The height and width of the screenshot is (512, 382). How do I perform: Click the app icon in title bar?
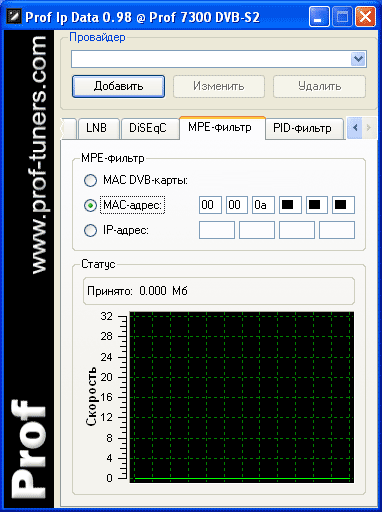tap(14, 16)
